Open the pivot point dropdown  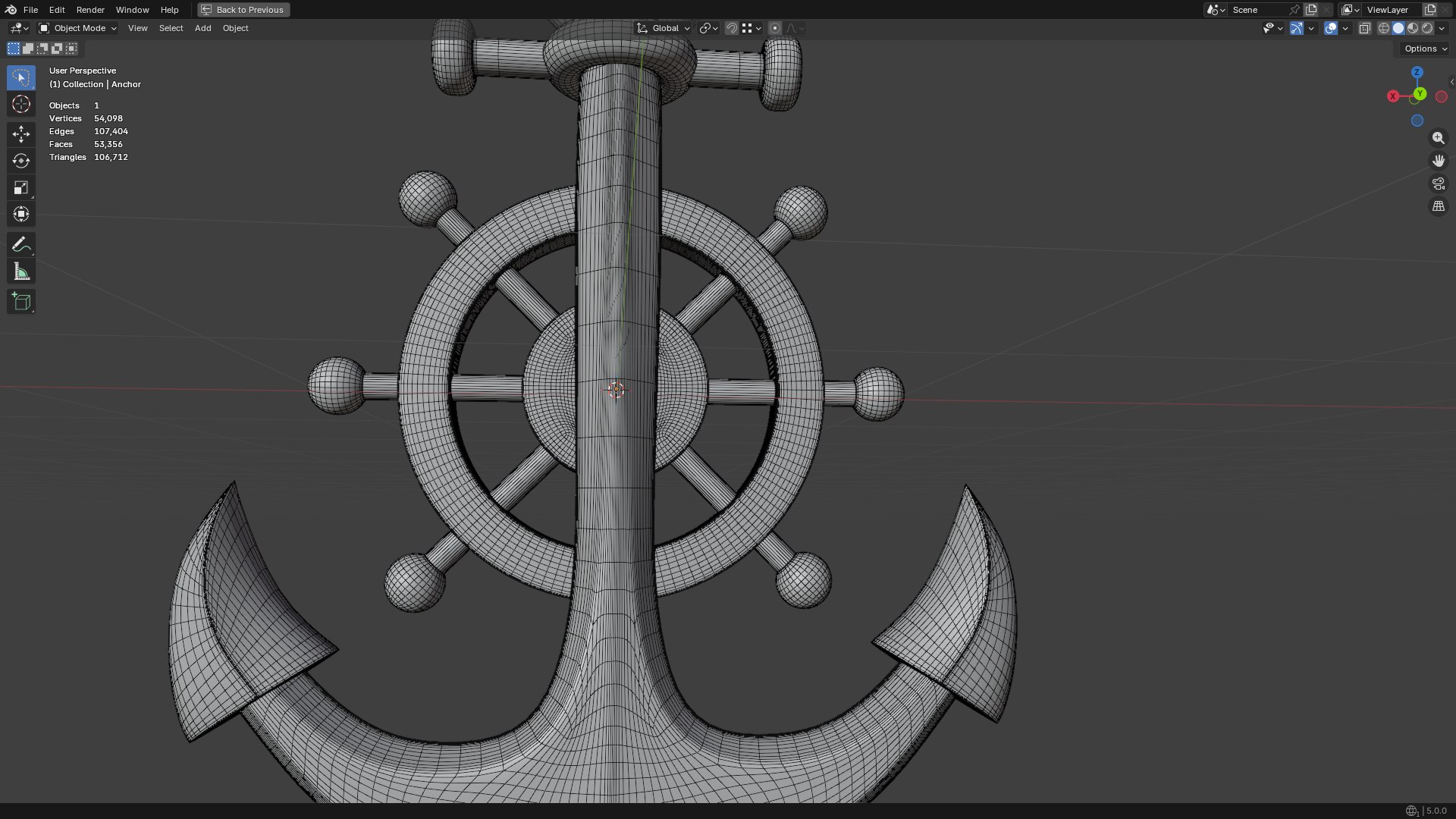[708, 28]
